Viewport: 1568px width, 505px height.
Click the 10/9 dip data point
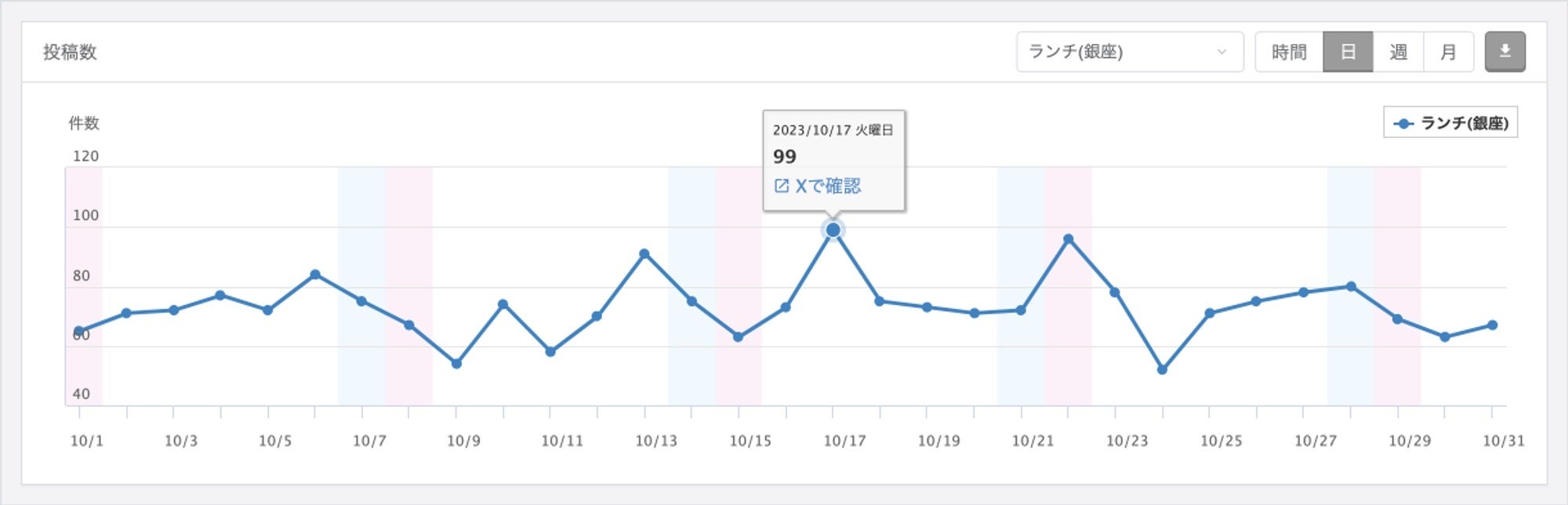(456, 364)
